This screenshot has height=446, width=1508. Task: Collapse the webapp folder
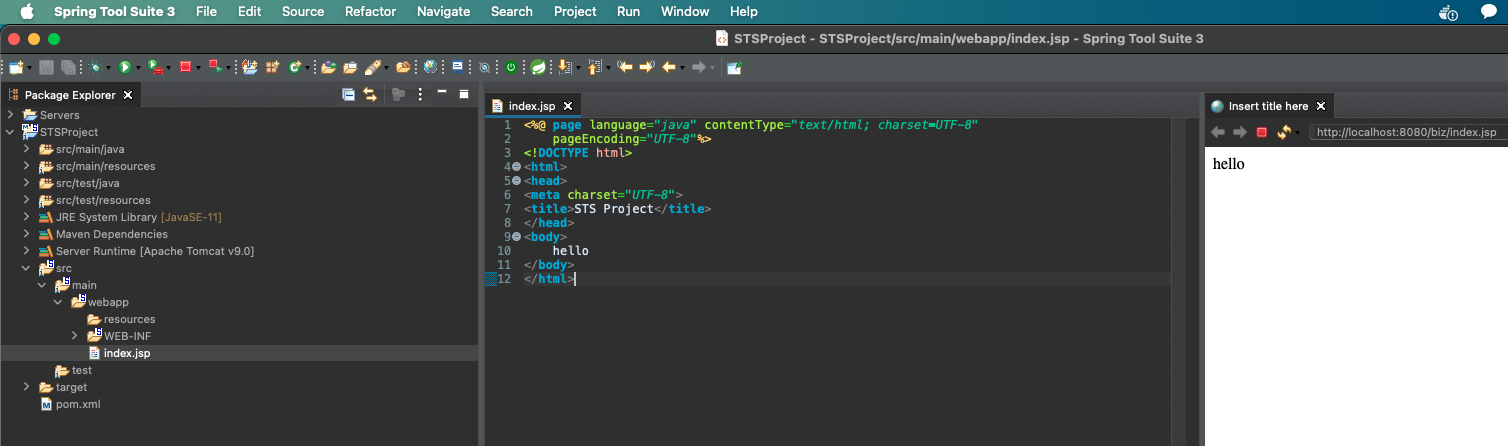(59, 302)
